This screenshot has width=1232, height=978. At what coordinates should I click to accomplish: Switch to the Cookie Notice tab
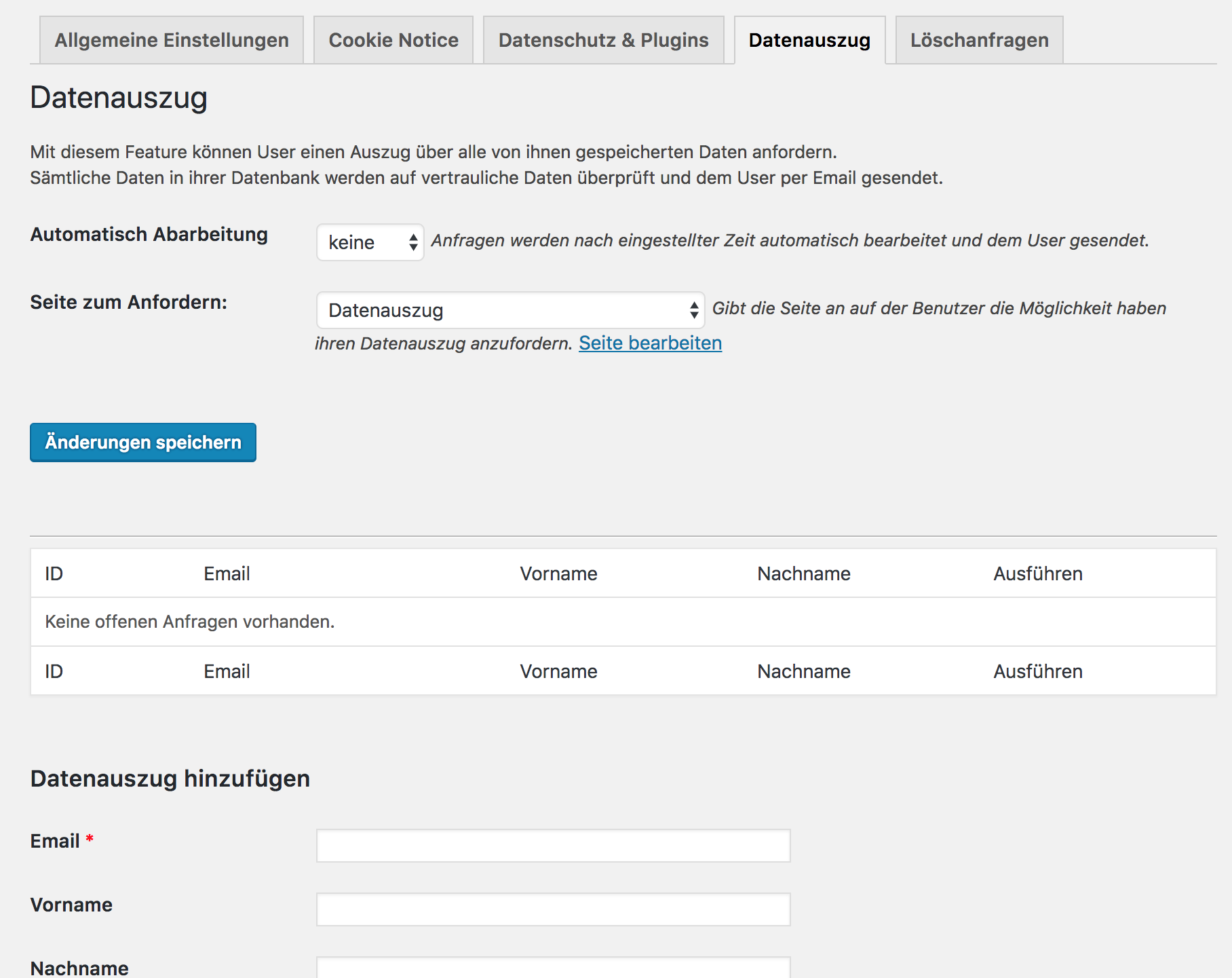tap(393, 41)
